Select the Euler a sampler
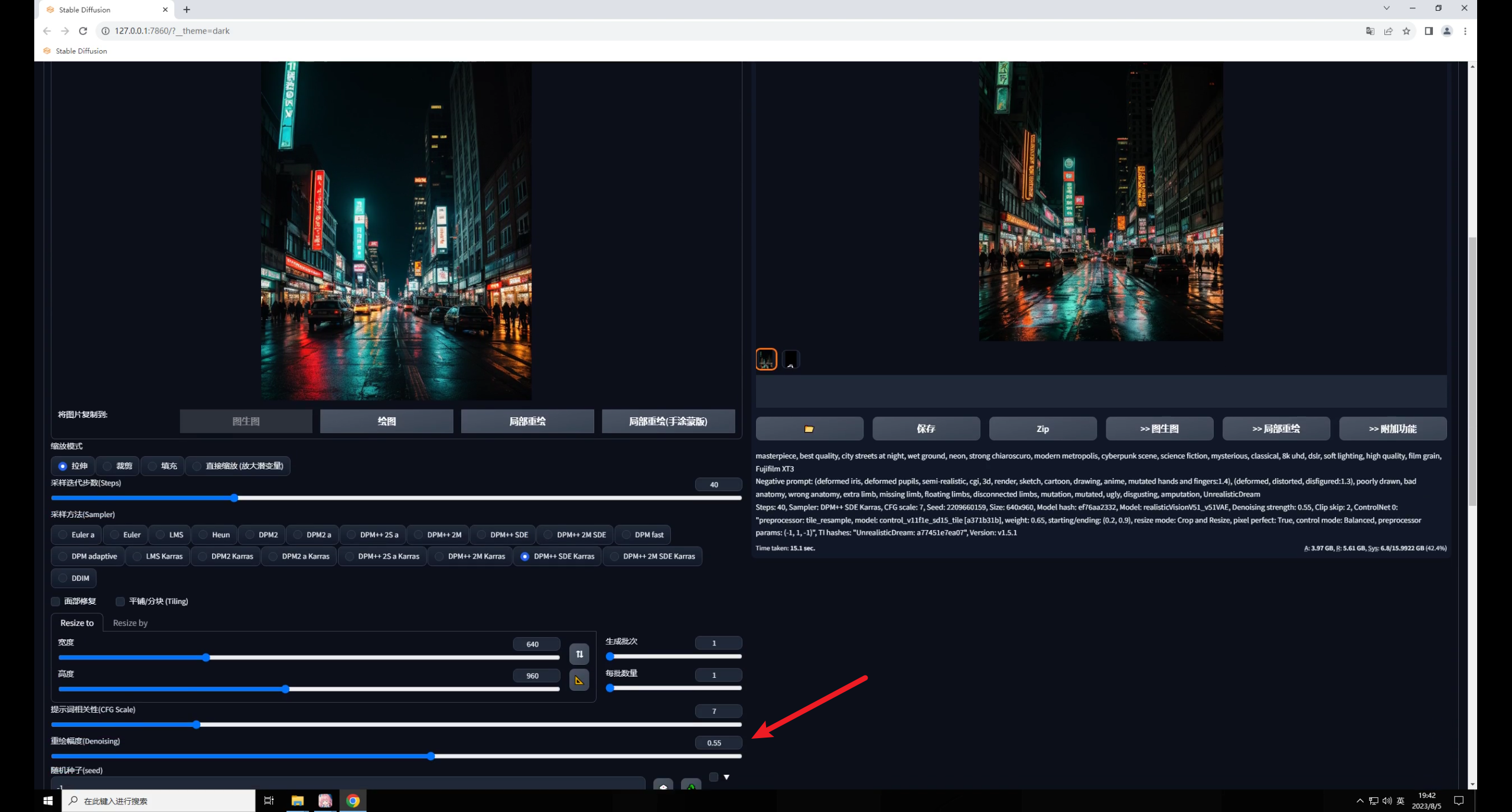Image resolution: width=1512 pixels, height=812 pixels. coord(76,535)
